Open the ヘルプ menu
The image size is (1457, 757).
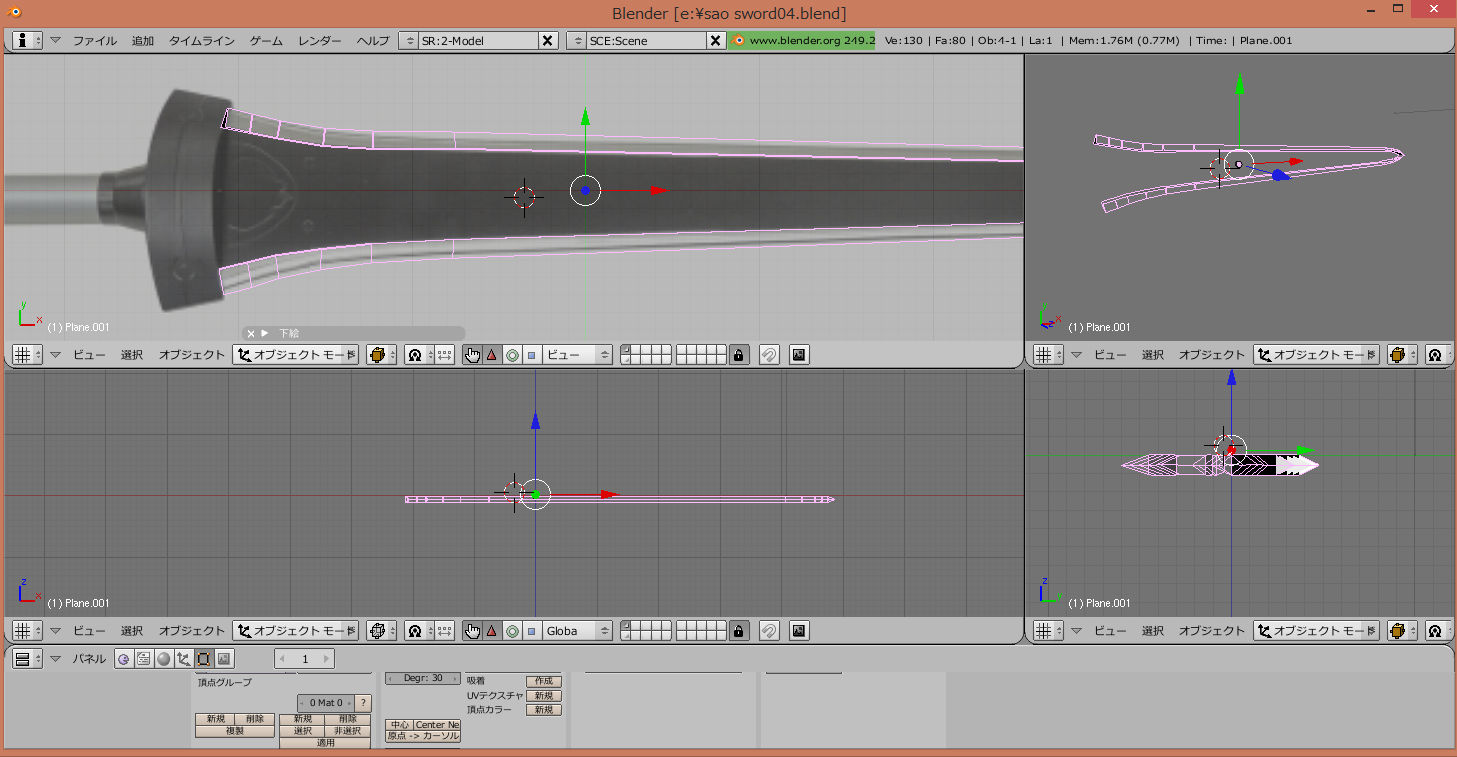373,41
